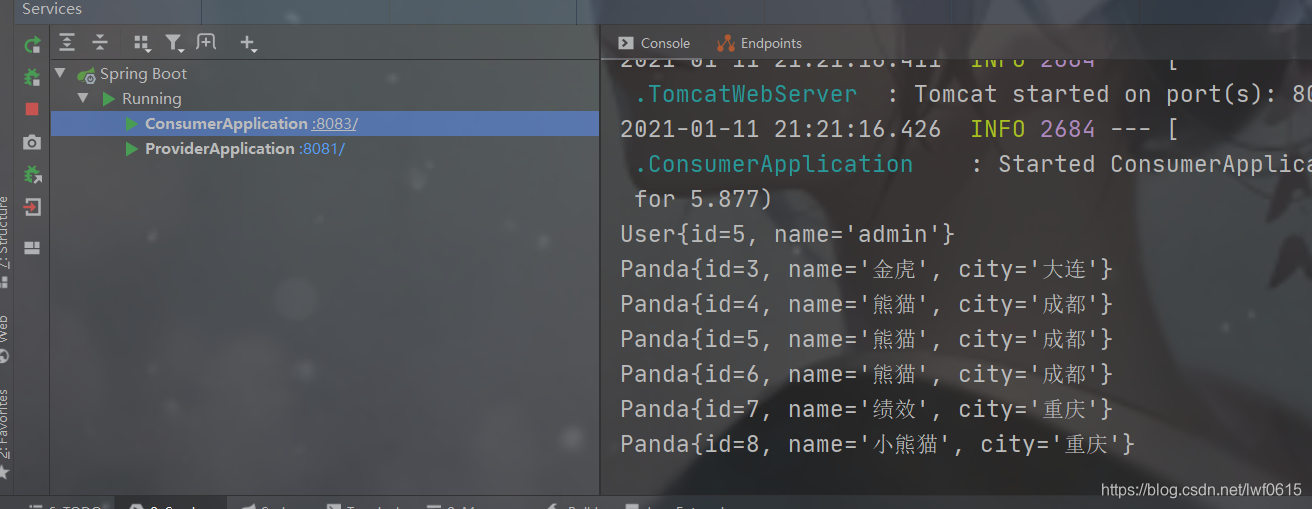Screen dimensions: 1312x509
Task: Click Rerun in Debug mode bug icon
Action: click(32, 77)
